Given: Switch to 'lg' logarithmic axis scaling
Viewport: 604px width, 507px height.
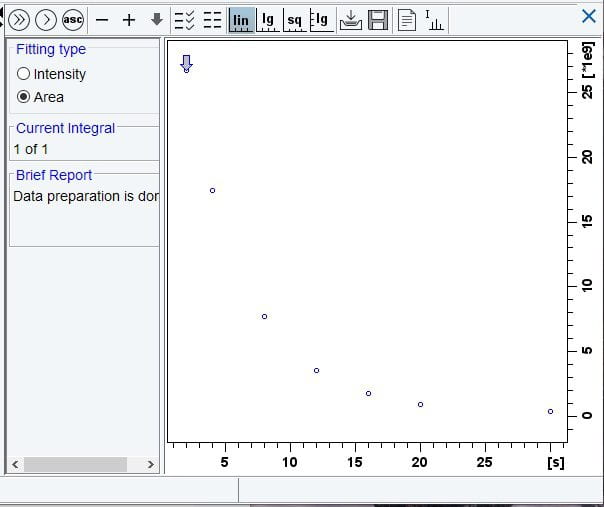Looking at the screenshot, I should click(x=268, y=20).
